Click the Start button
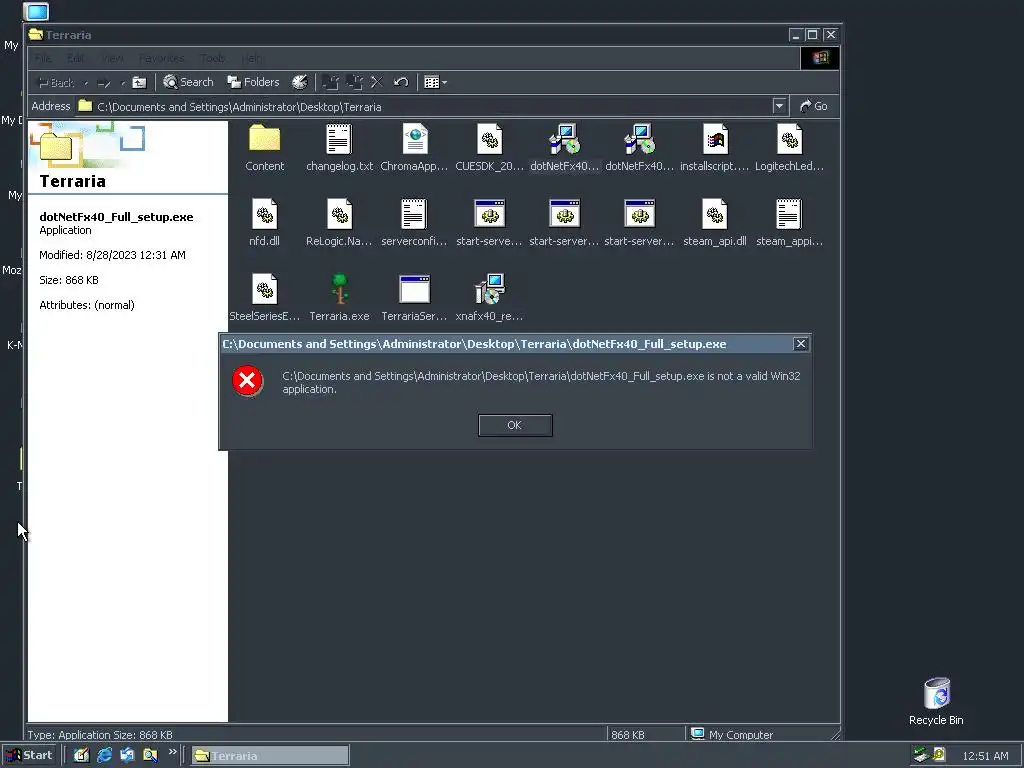 click(30, 756)
